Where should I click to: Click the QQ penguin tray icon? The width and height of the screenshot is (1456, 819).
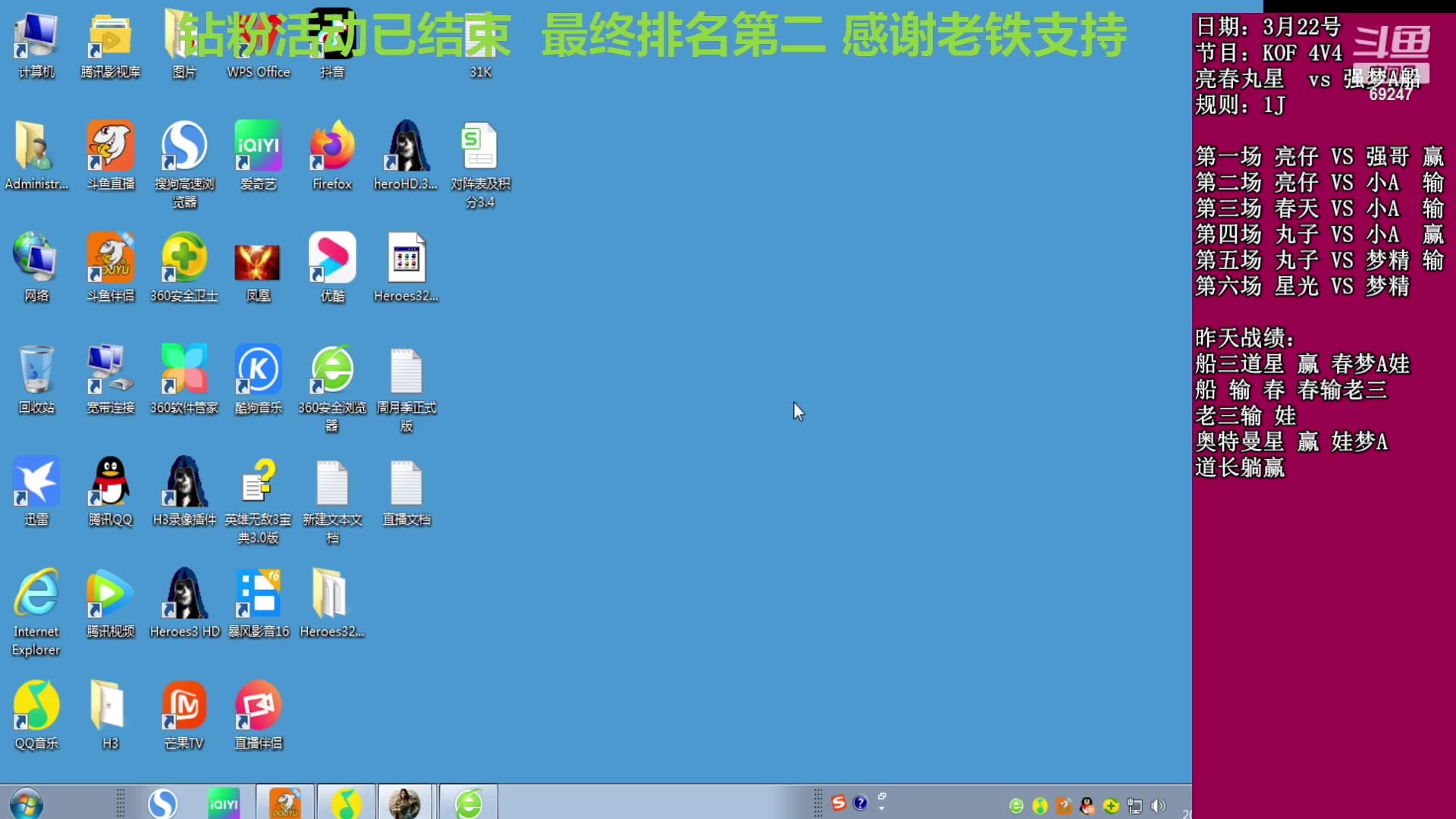1087,806
